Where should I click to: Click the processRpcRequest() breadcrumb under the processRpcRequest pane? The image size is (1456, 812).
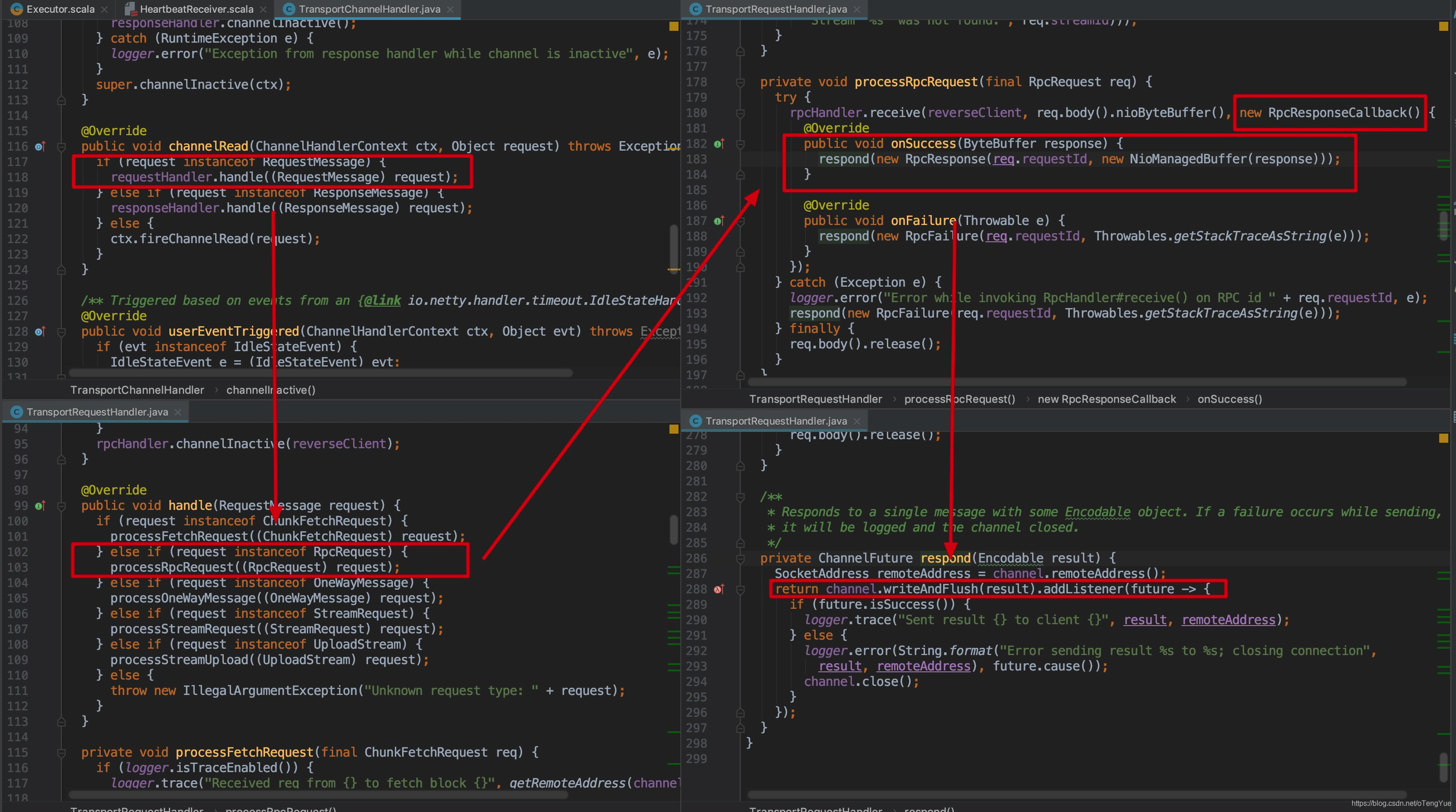(x=959, y=399)
